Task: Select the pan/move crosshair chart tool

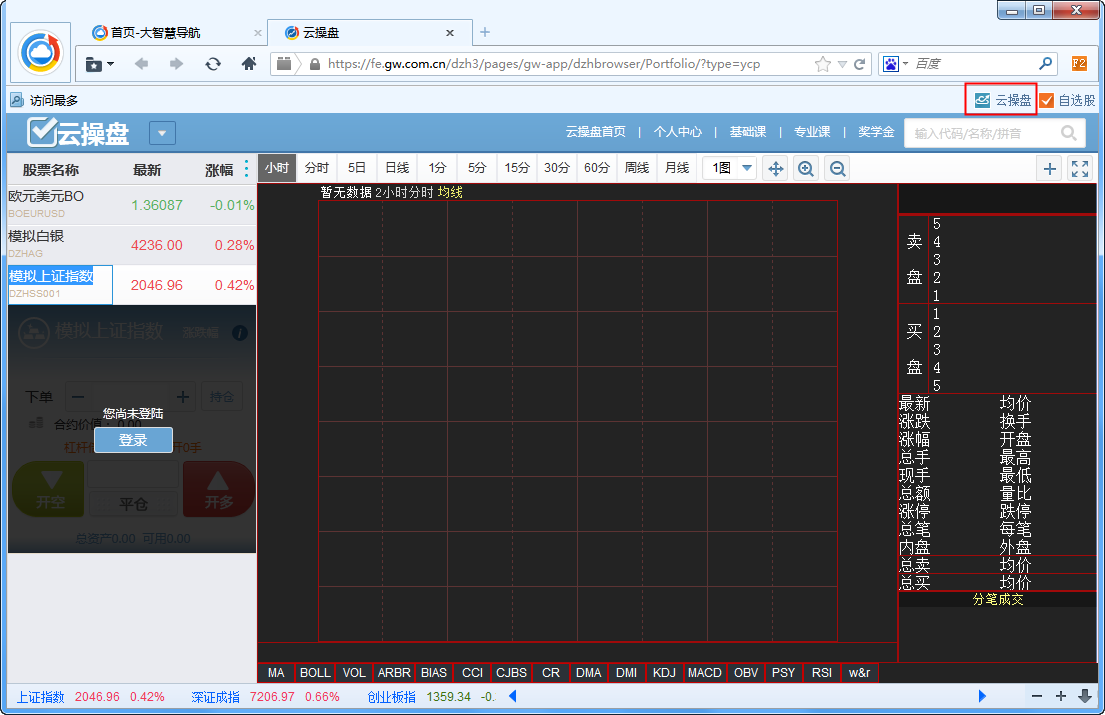Action: pos(775,169)
